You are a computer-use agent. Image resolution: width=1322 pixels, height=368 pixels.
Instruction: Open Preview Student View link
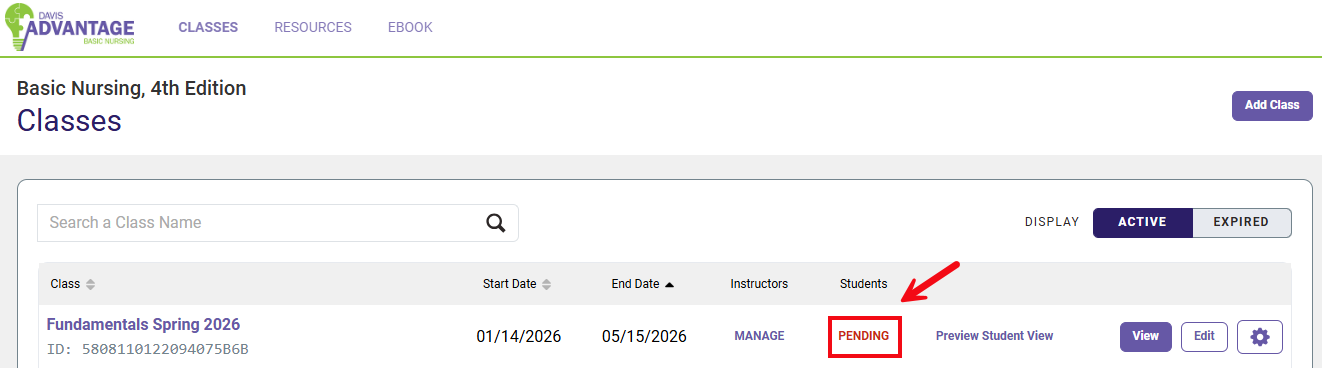[994, 336]
